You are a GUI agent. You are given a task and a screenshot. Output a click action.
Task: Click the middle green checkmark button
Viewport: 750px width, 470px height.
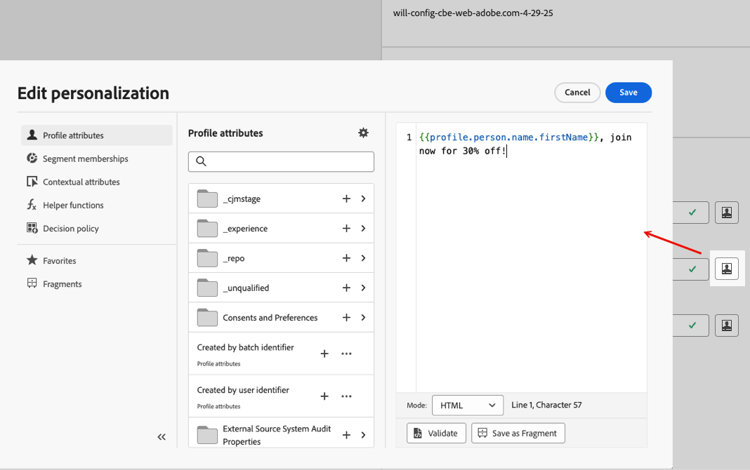click(691, 269)
